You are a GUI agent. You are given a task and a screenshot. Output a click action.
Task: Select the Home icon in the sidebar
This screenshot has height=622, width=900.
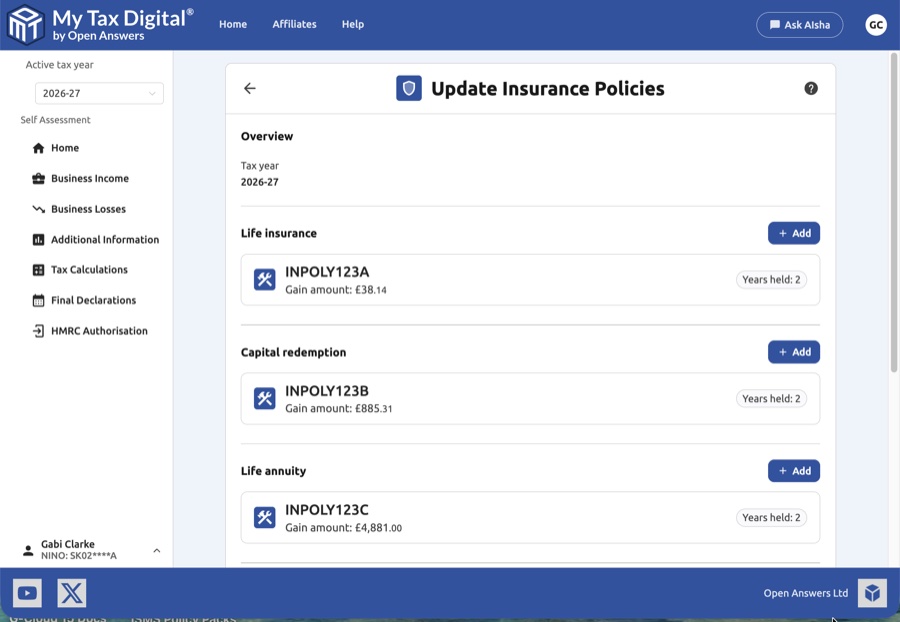37,147
